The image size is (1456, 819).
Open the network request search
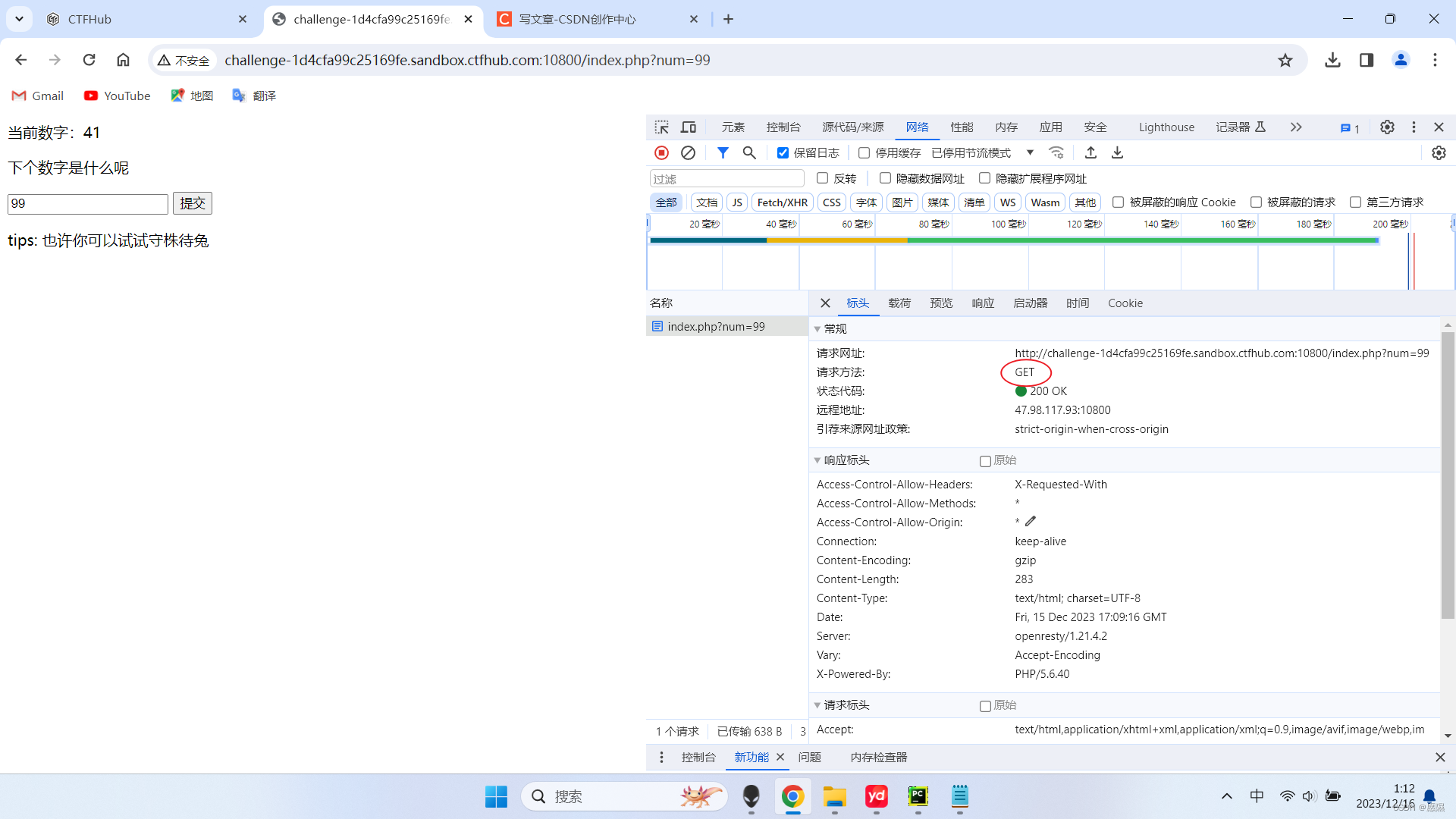point(749,152)
